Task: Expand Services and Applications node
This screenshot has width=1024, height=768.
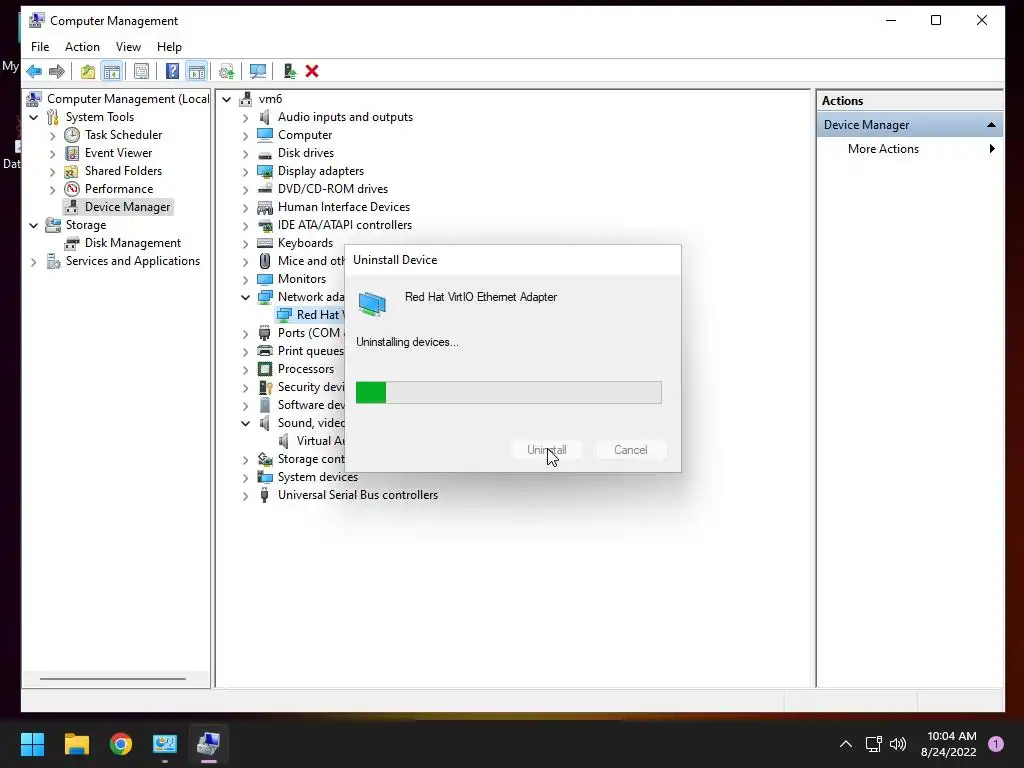Action: click(33, 262)
